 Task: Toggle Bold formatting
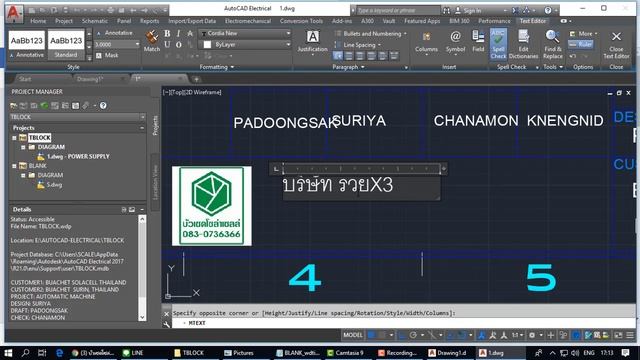point(167,33)
